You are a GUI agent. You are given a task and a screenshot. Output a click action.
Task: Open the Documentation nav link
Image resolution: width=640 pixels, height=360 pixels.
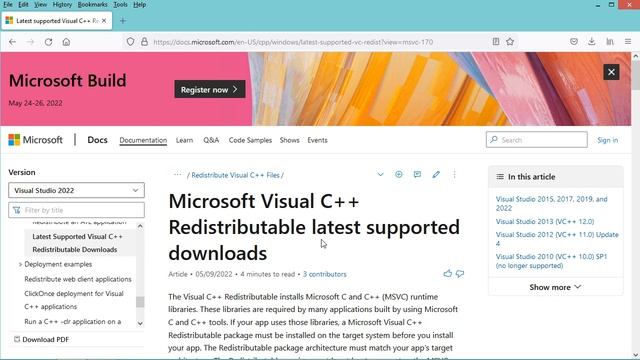(143, 140)
